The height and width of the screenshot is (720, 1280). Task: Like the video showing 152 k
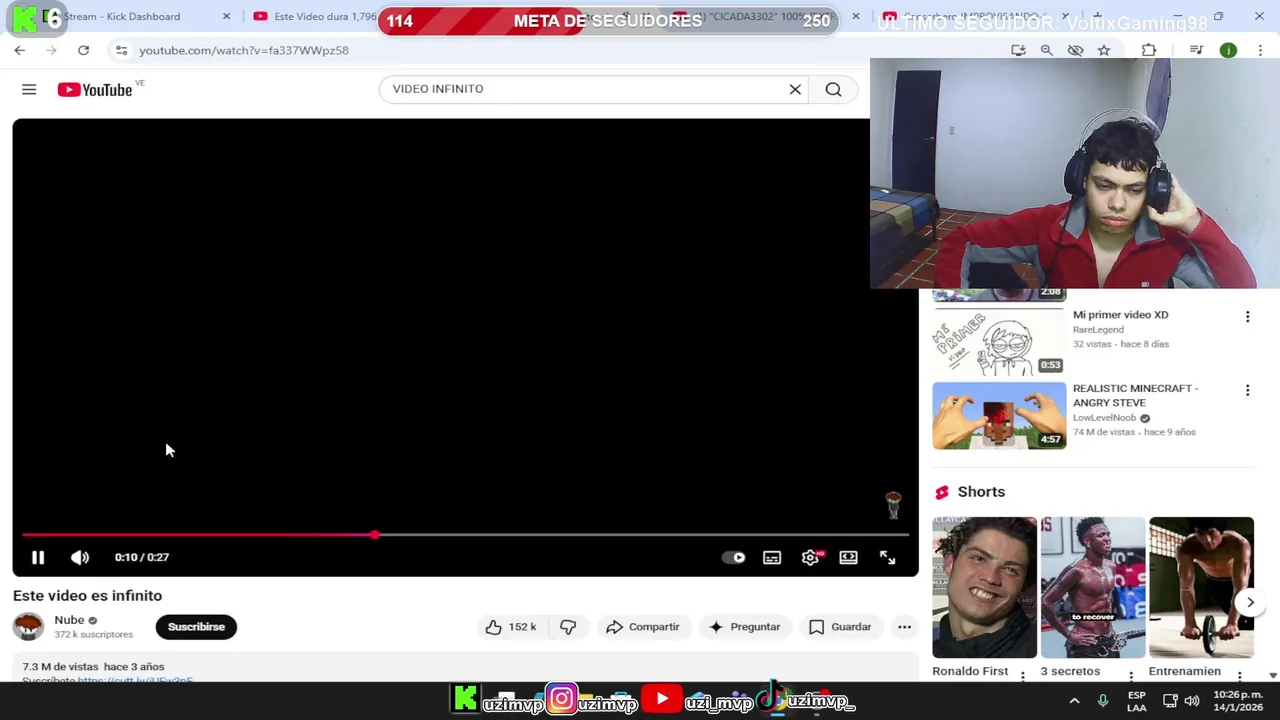[x=511, y=627]
